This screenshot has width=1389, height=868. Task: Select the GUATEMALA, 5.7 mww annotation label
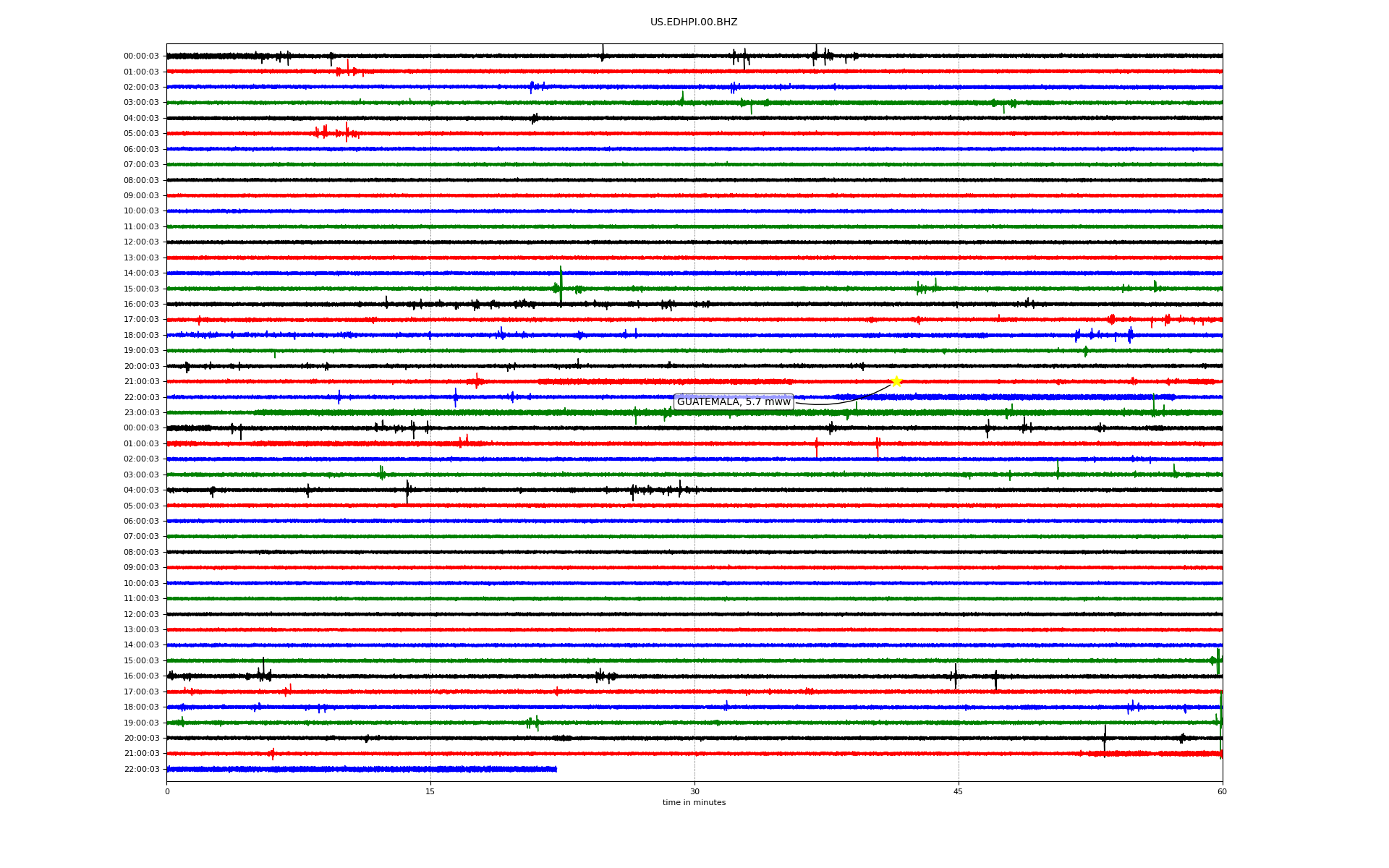[734, 402]
